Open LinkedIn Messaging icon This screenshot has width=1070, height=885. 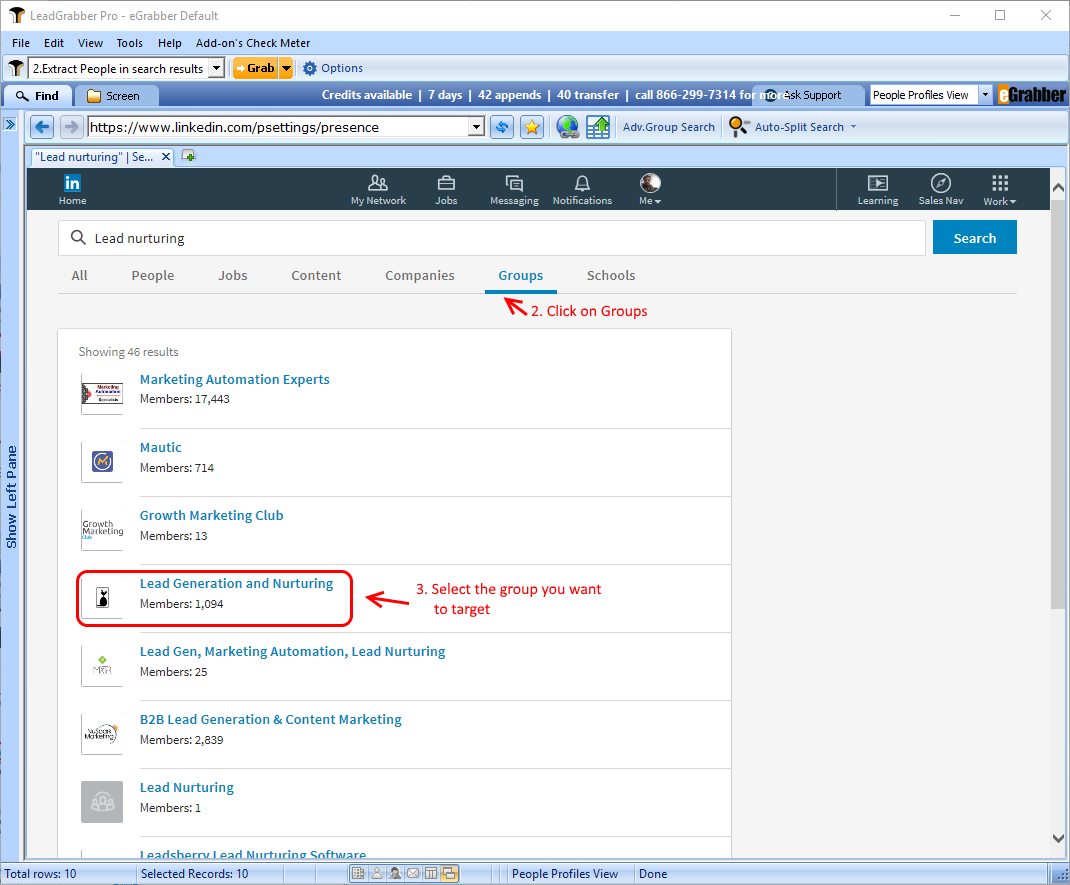coord(515,189)
